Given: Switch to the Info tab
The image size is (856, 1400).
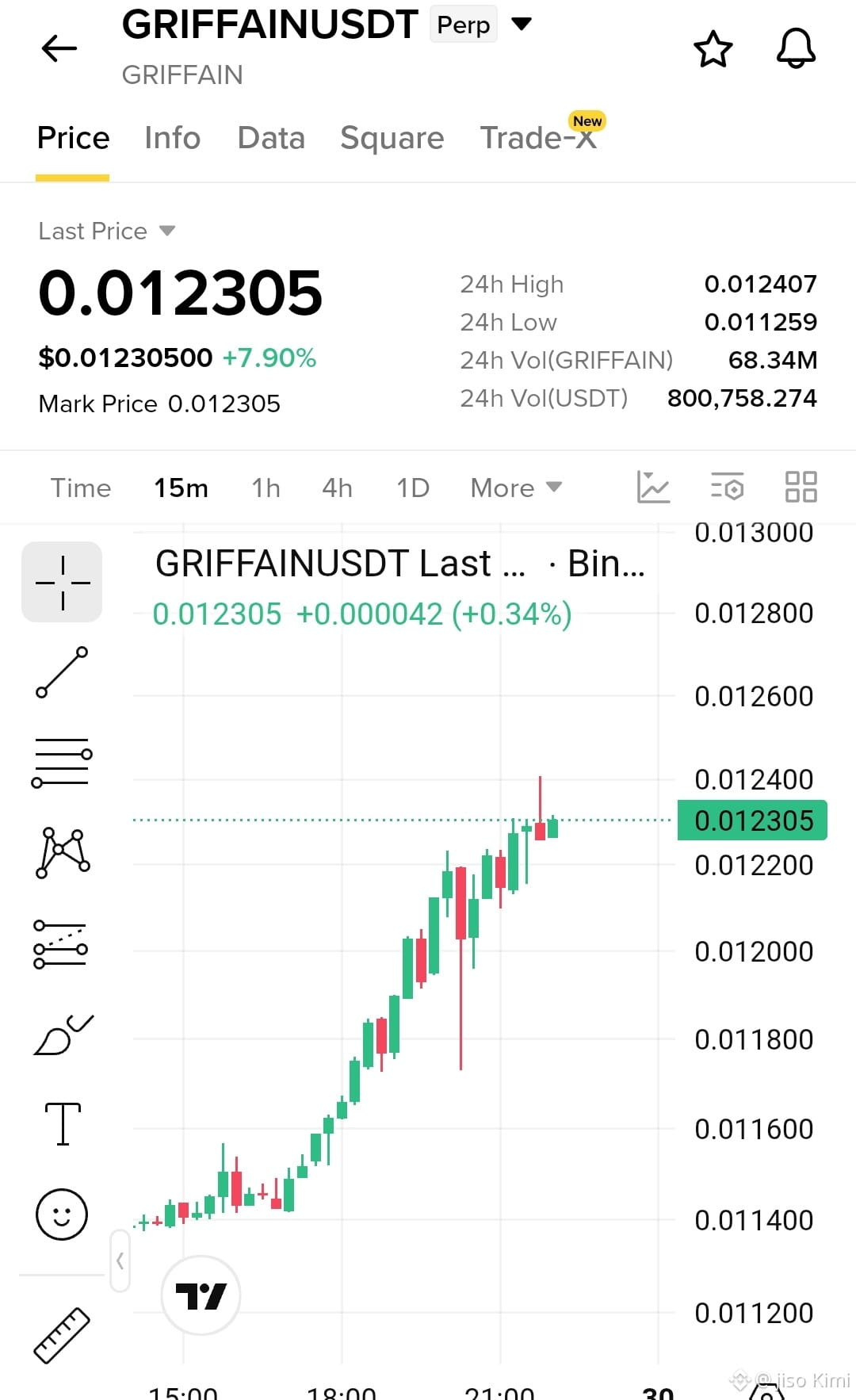Looking at the screenshot, I should pos(172,138).
